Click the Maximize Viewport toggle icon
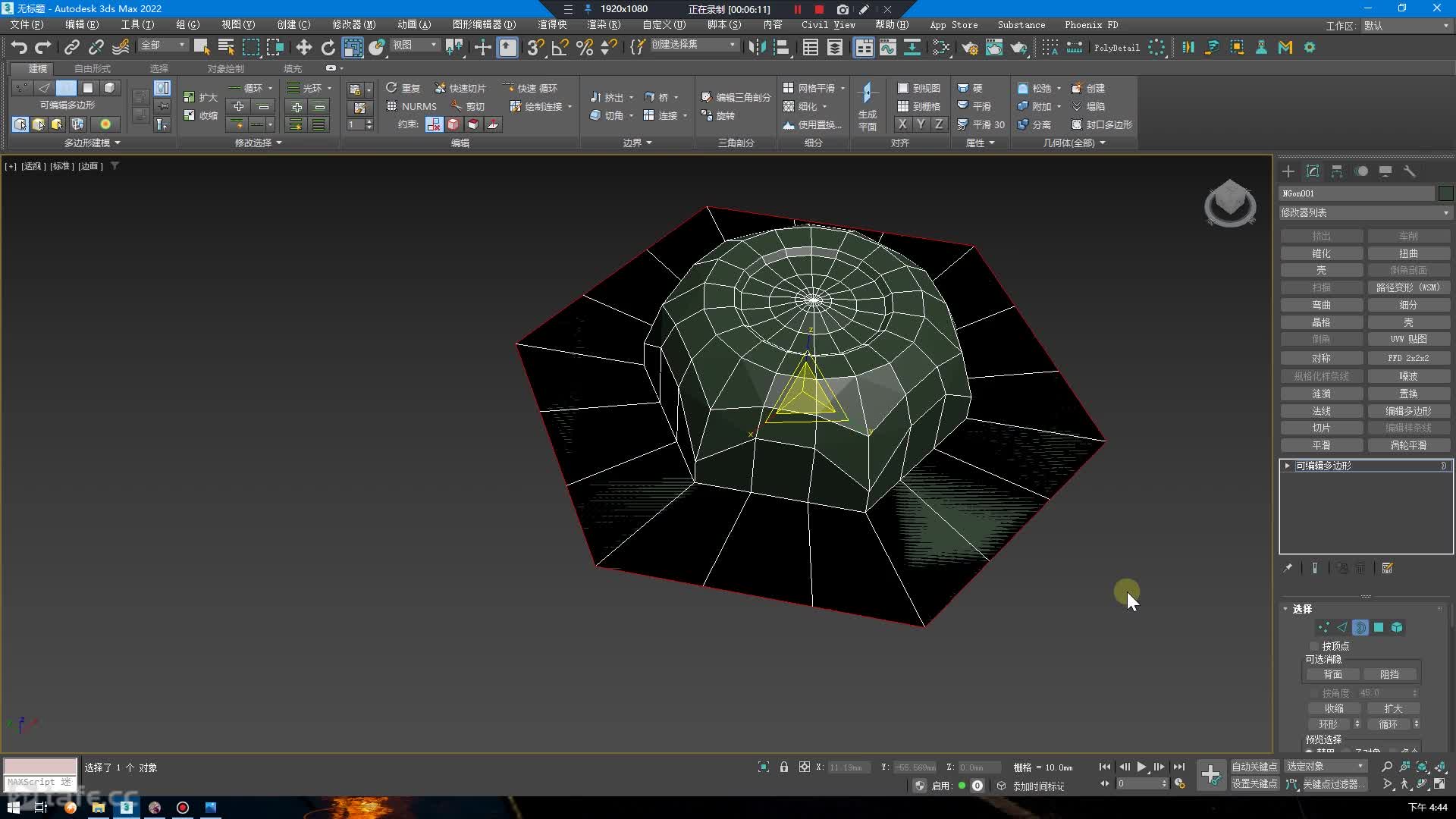Screen dimensions: 1456x819 tap(1439, 784)
